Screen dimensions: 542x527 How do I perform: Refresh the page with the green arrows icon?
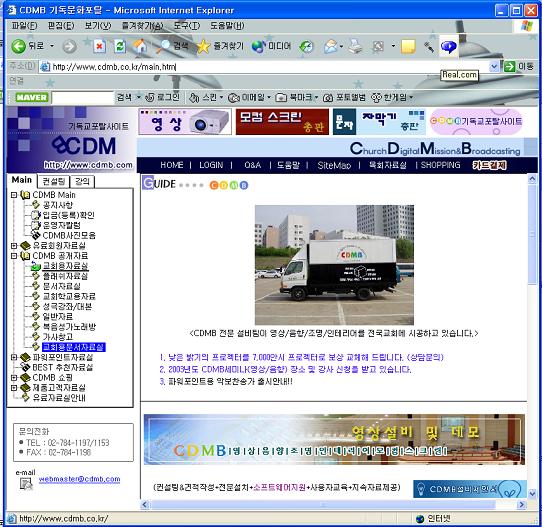pos(120,46)
